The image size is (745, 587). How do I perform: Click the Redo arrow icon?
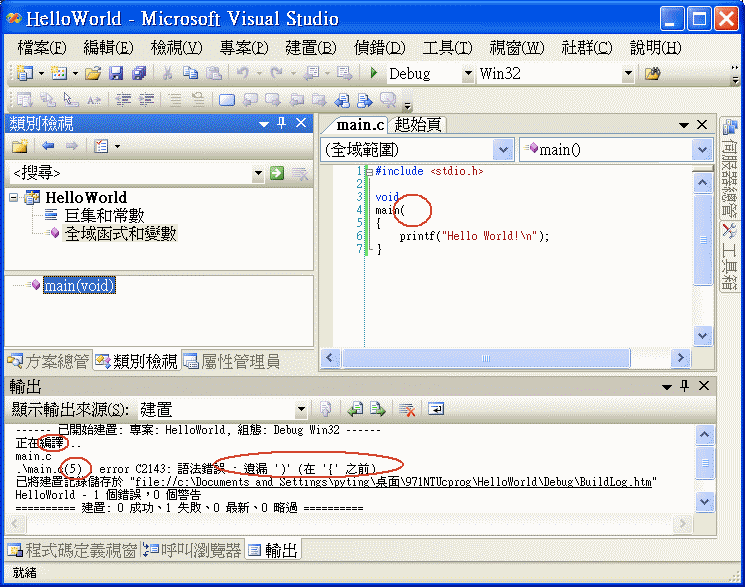point(277,73)
